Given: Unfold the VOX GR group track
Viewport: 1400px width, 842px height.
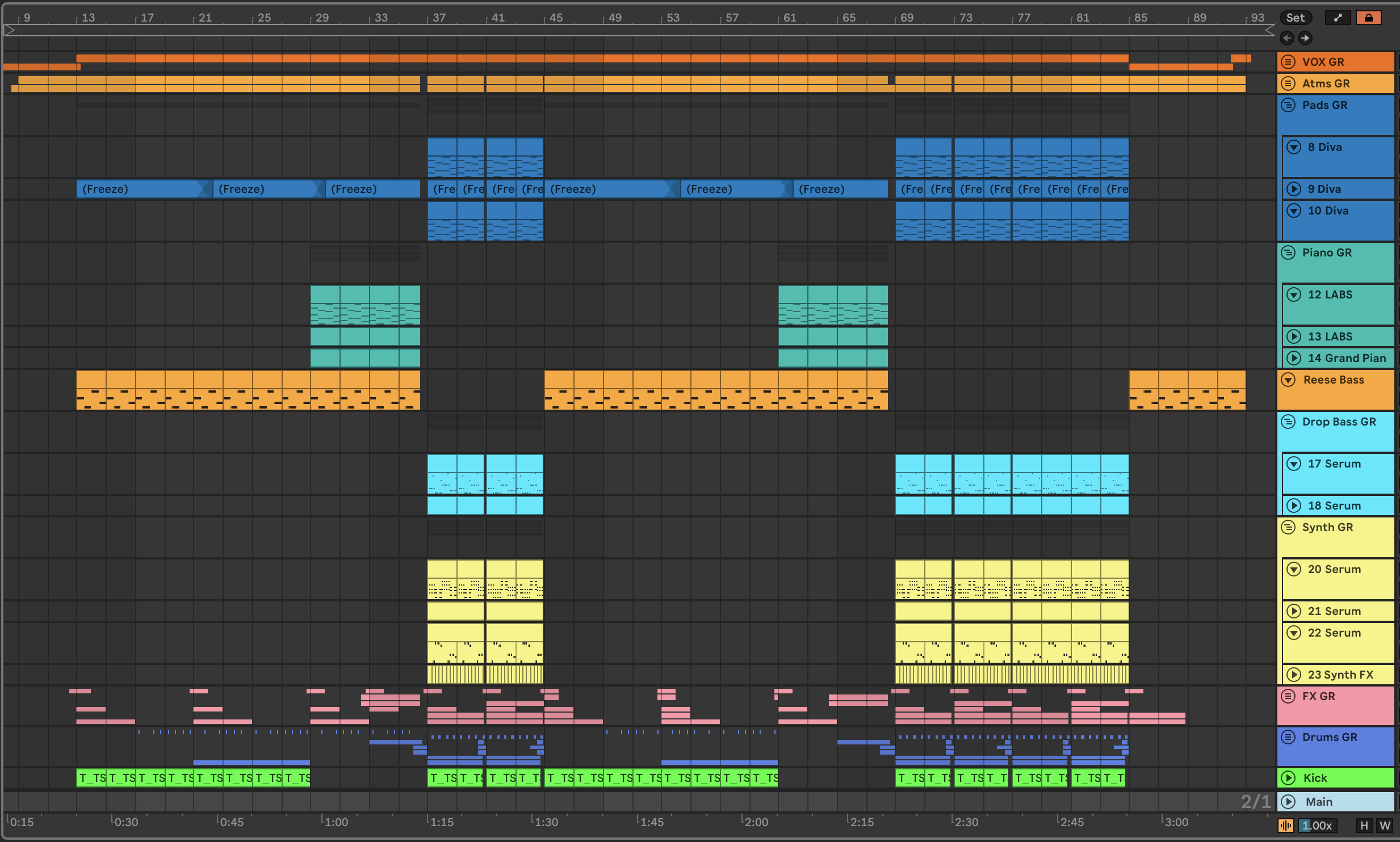Looking at the screenshot, I should [x=1288, y=62].
